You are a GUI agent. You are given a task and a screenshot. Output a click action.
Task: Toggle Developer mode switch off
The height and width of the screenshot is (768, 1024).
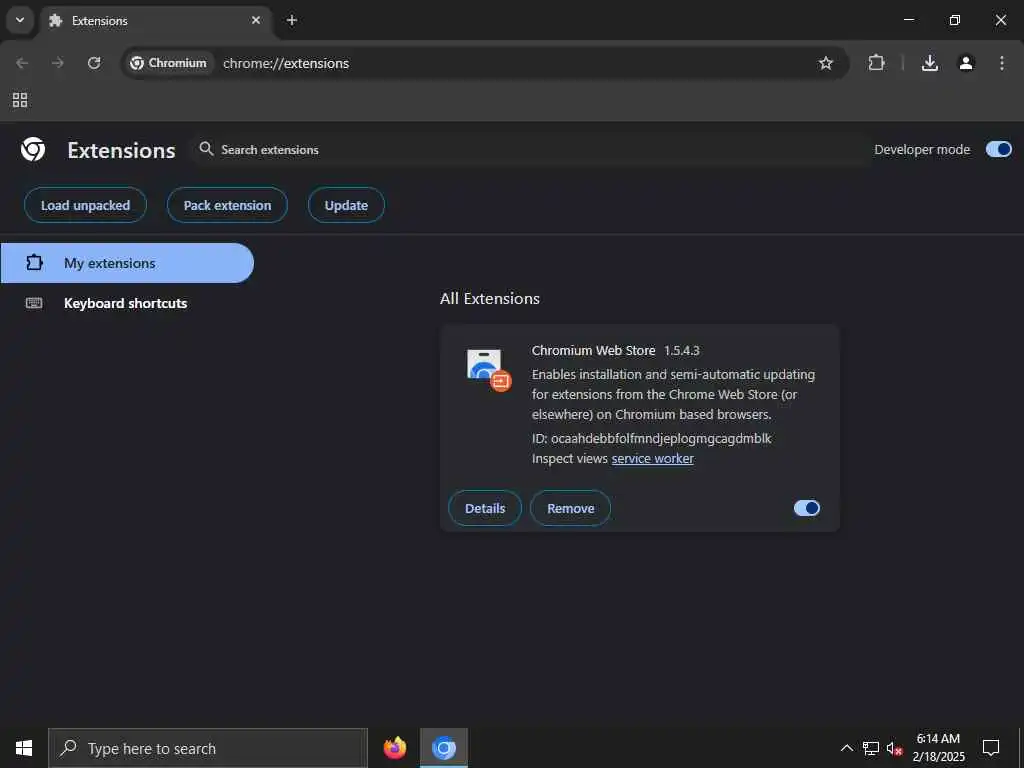(x=999, y=150)
